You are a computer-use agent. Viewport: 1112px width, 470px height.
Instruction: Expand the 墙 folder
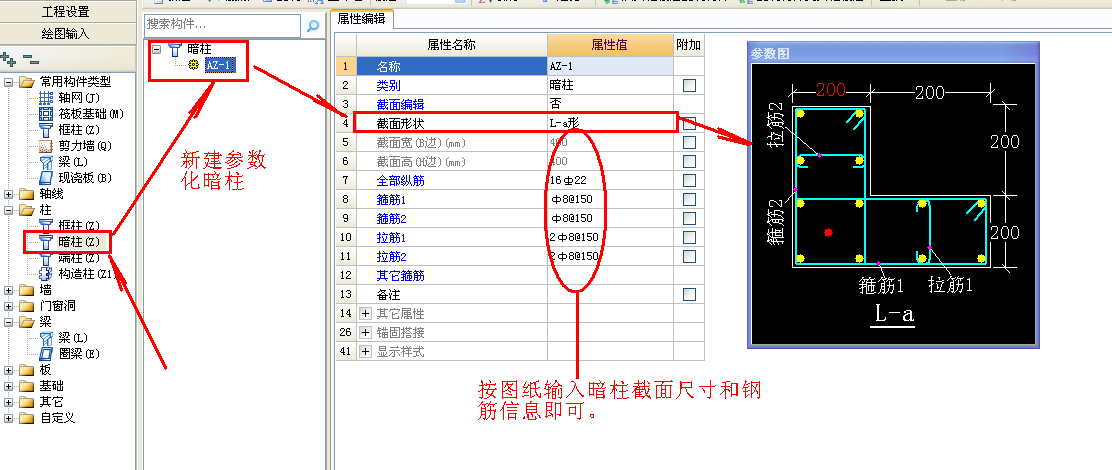9,290
